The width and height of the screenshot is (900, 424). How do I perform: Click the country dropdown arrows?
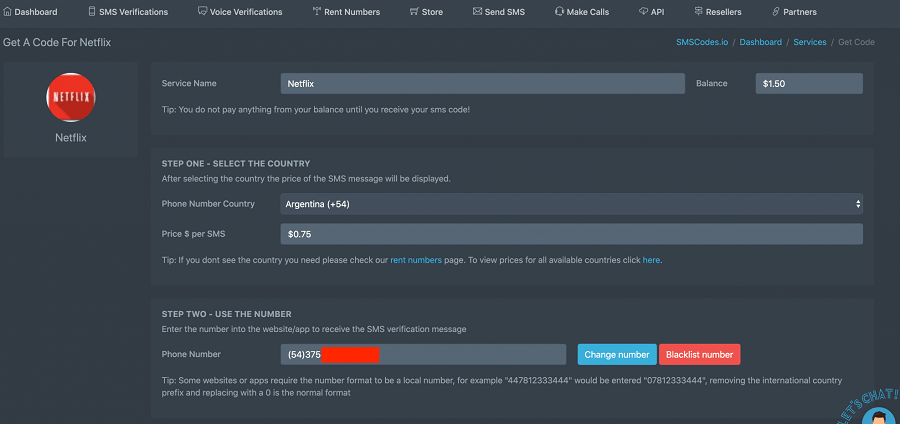pyautogui.click(x=858, y=204)
